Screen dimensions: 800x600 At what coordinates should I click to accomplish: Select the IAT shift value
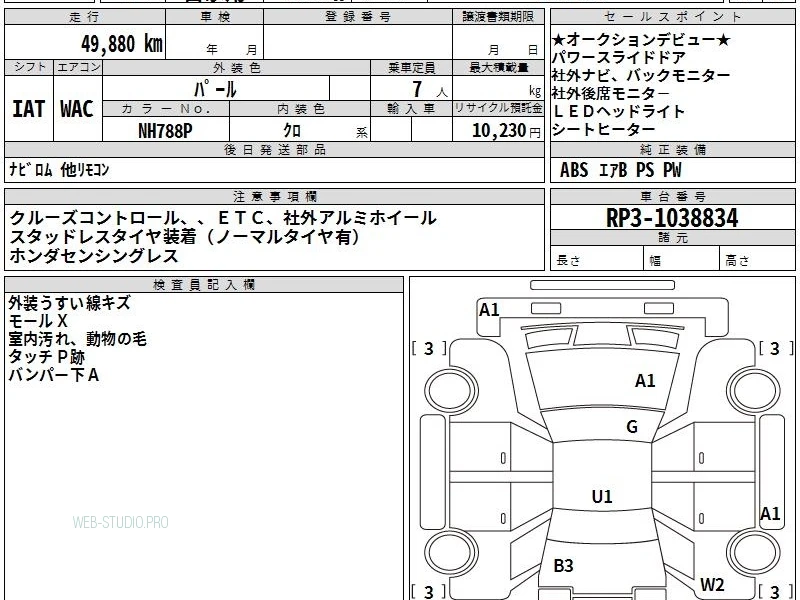(x=29, y=109)
